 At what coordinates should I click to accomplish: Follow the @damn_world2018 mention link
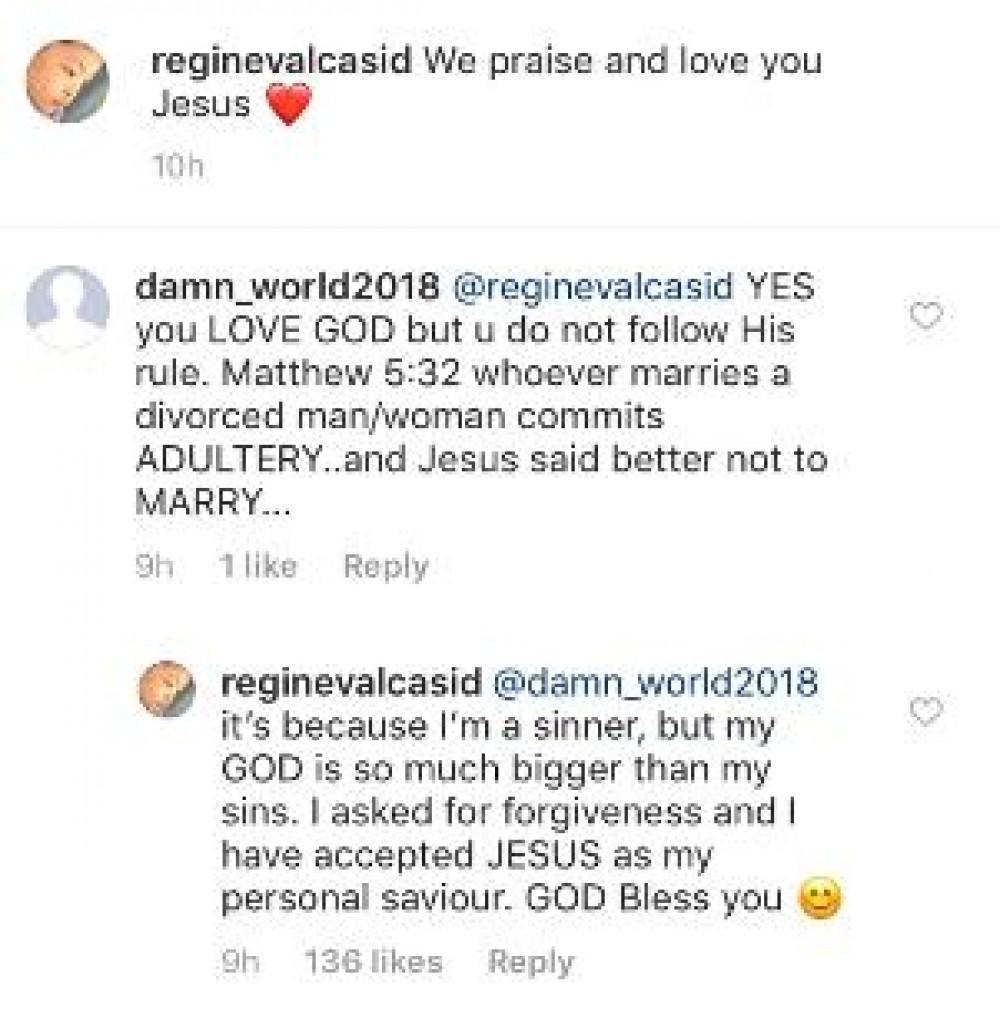656,683
